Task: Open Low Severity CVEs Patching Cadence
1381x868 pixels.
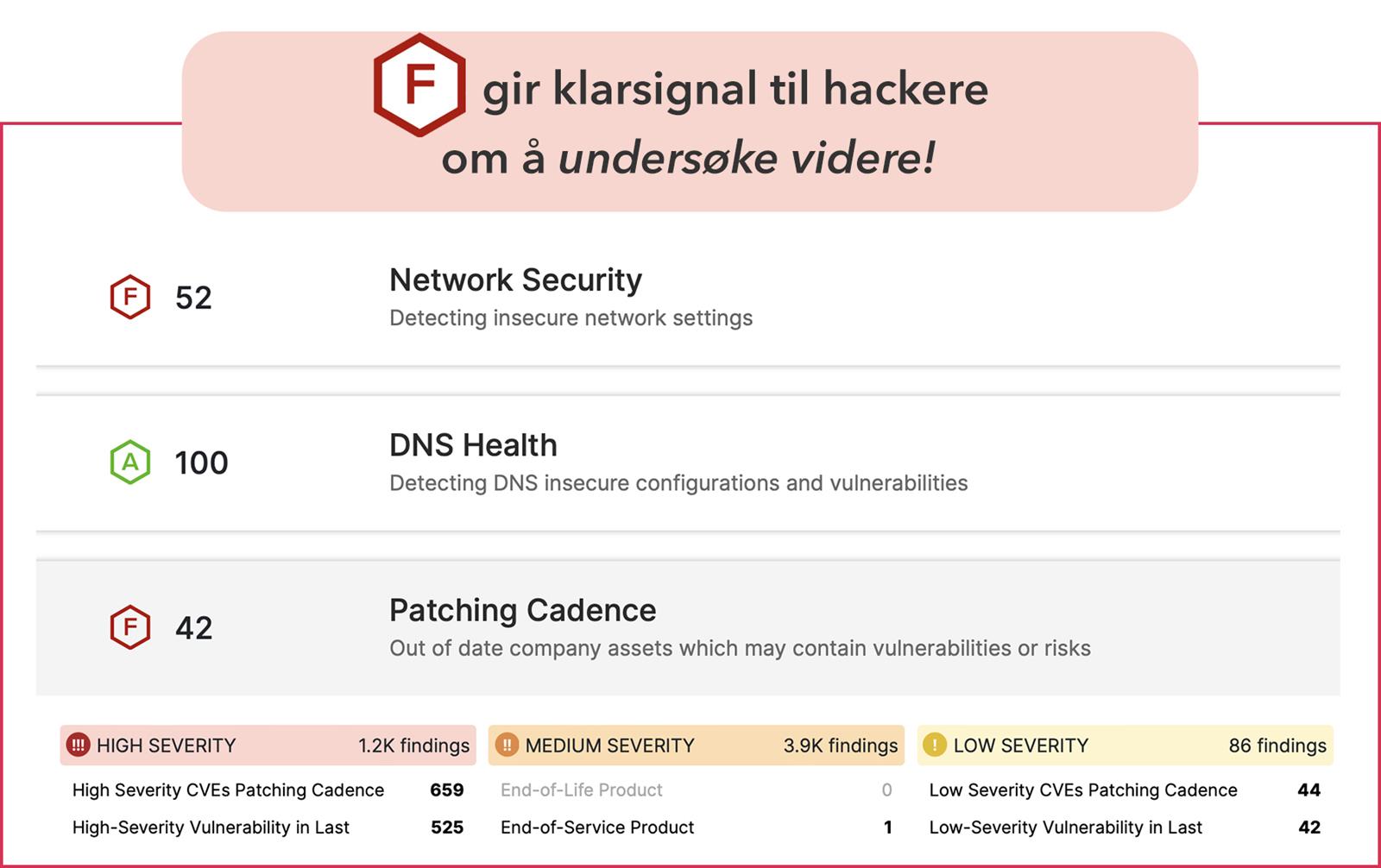Action: (1126, 790)
